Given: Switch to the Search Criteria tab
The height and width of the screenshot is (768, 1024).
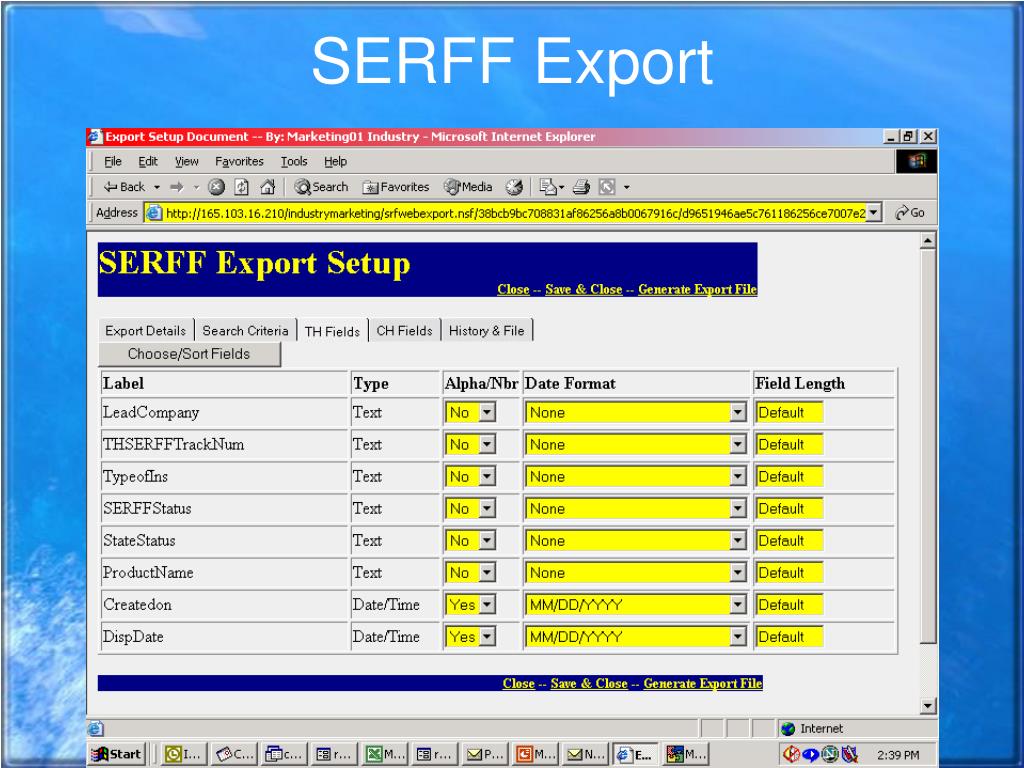Looking at the screenshot, I should pyautogui.click(x=246, y=330).
